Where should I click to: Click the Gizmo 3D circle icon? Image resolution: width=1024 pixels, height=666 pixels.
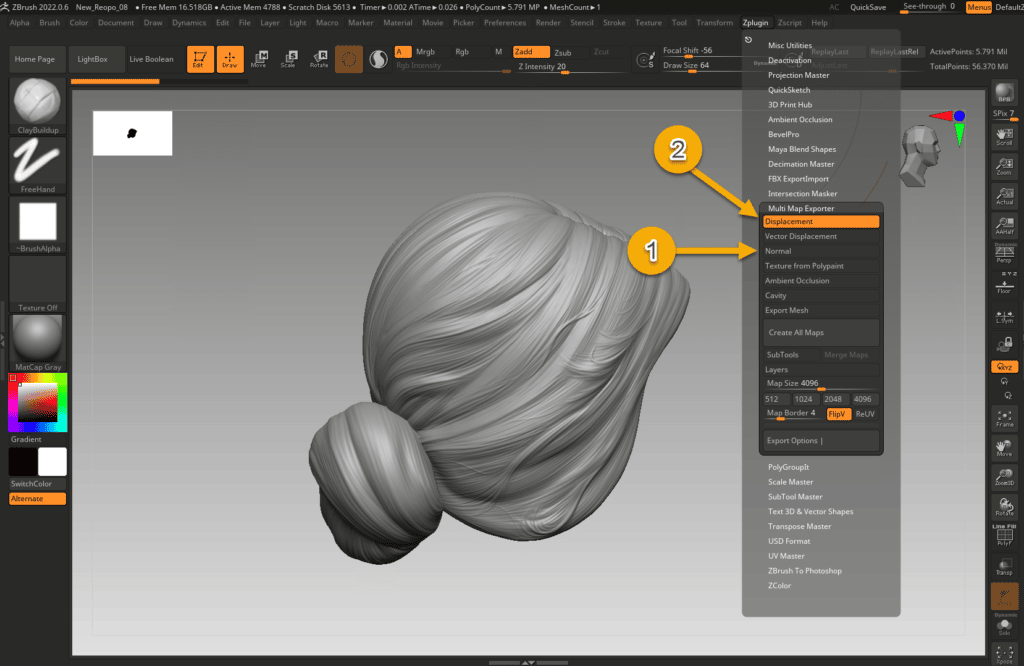(x=349, y=59)
